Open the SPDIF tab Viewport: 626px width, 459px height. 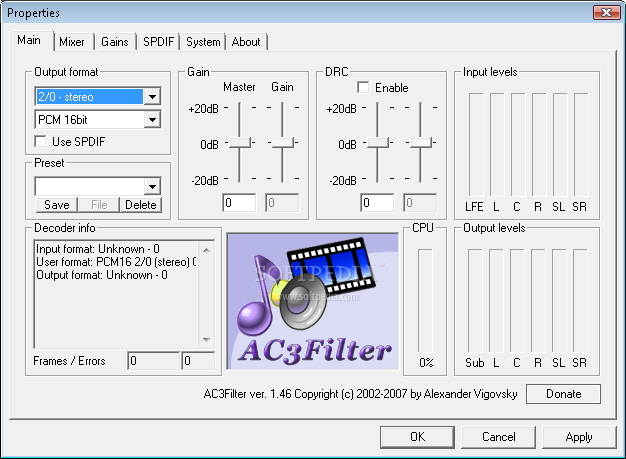pos(158,42)
